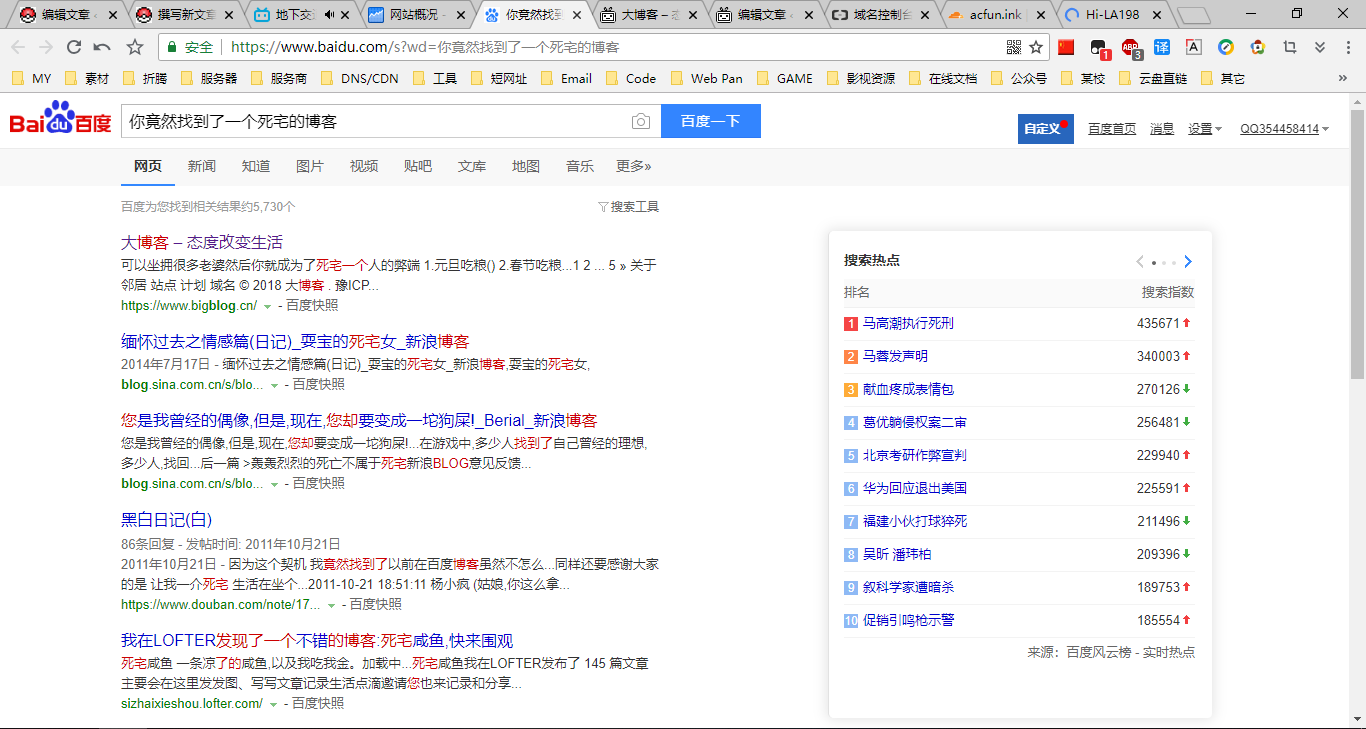Open the 消息 link
1366x729 pixels.
(1162, 129)
